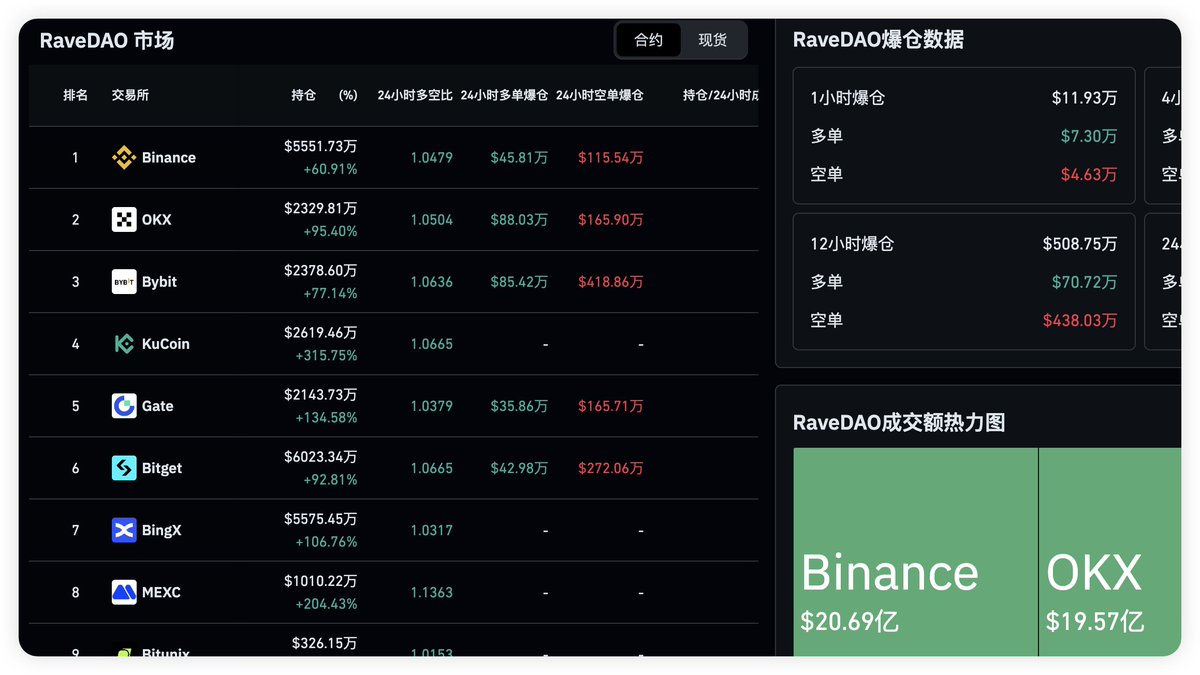Open the Bybit exchange name link
Viewport: 1200px width, 675px height.
point(159,281)
